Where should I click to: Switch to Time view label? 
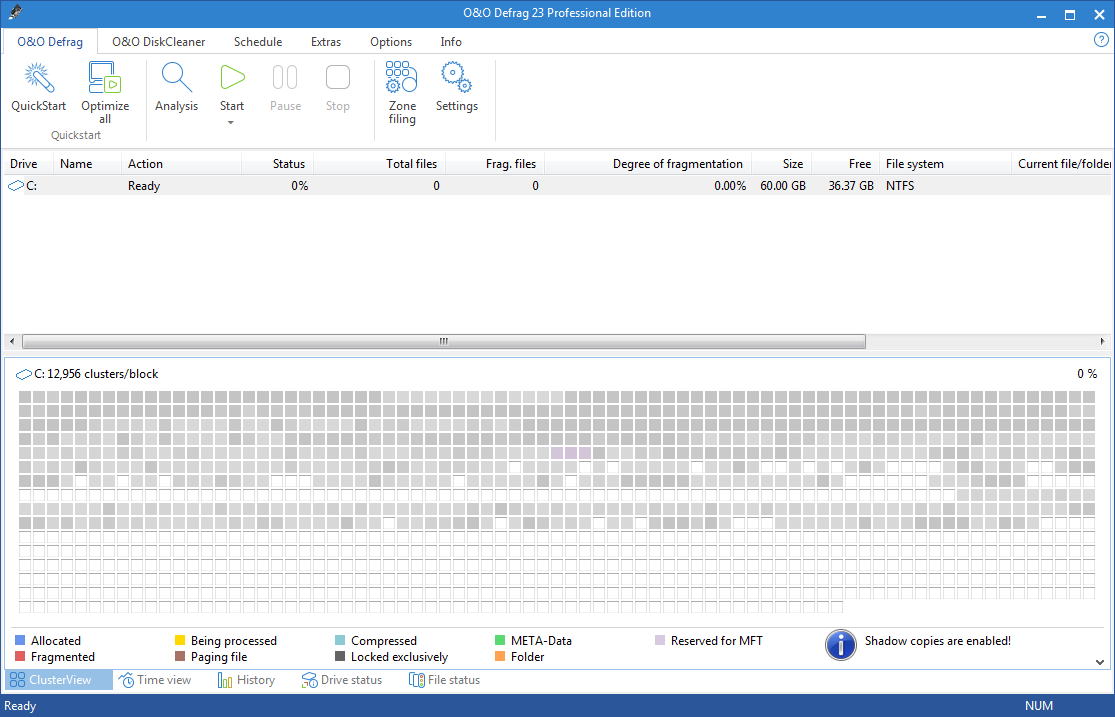[x=164, y=680]
